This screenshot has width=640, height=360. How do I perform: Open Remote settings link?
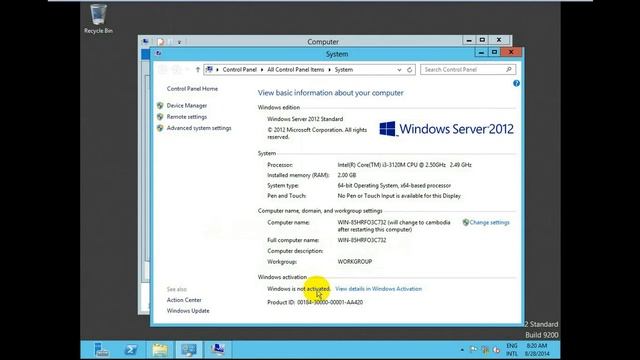coord(187,117)
